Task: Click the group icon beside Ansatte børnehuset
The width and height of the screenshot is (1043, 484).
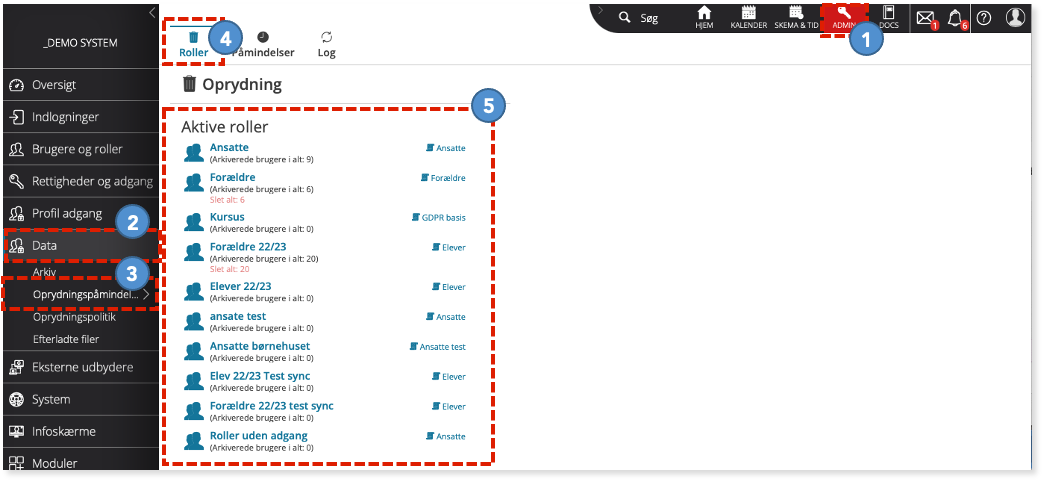Action: pyautogui.click(x=194, y=352)
